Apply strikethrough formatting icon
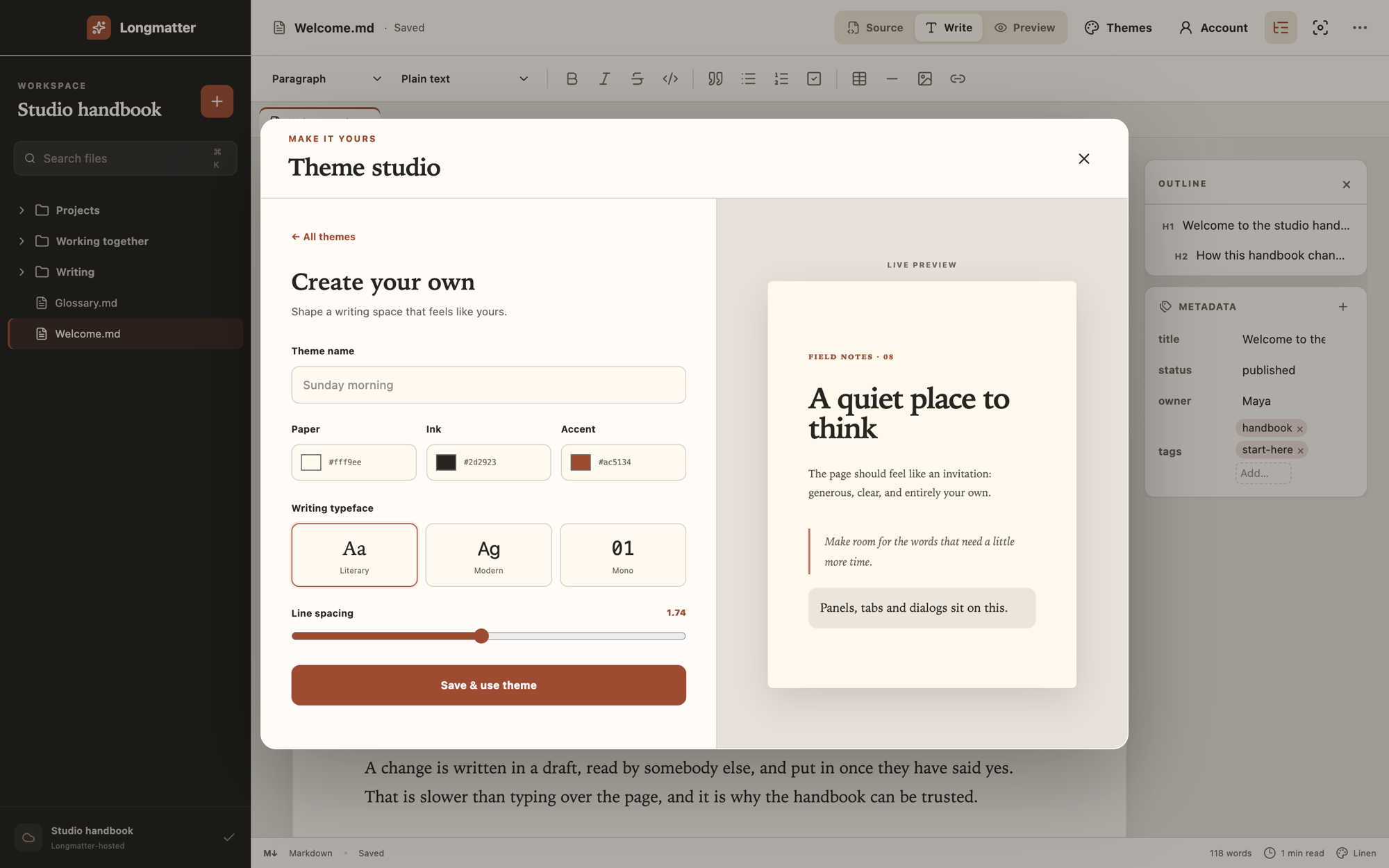Screen dimensions: 1389x868 (637, 78)
